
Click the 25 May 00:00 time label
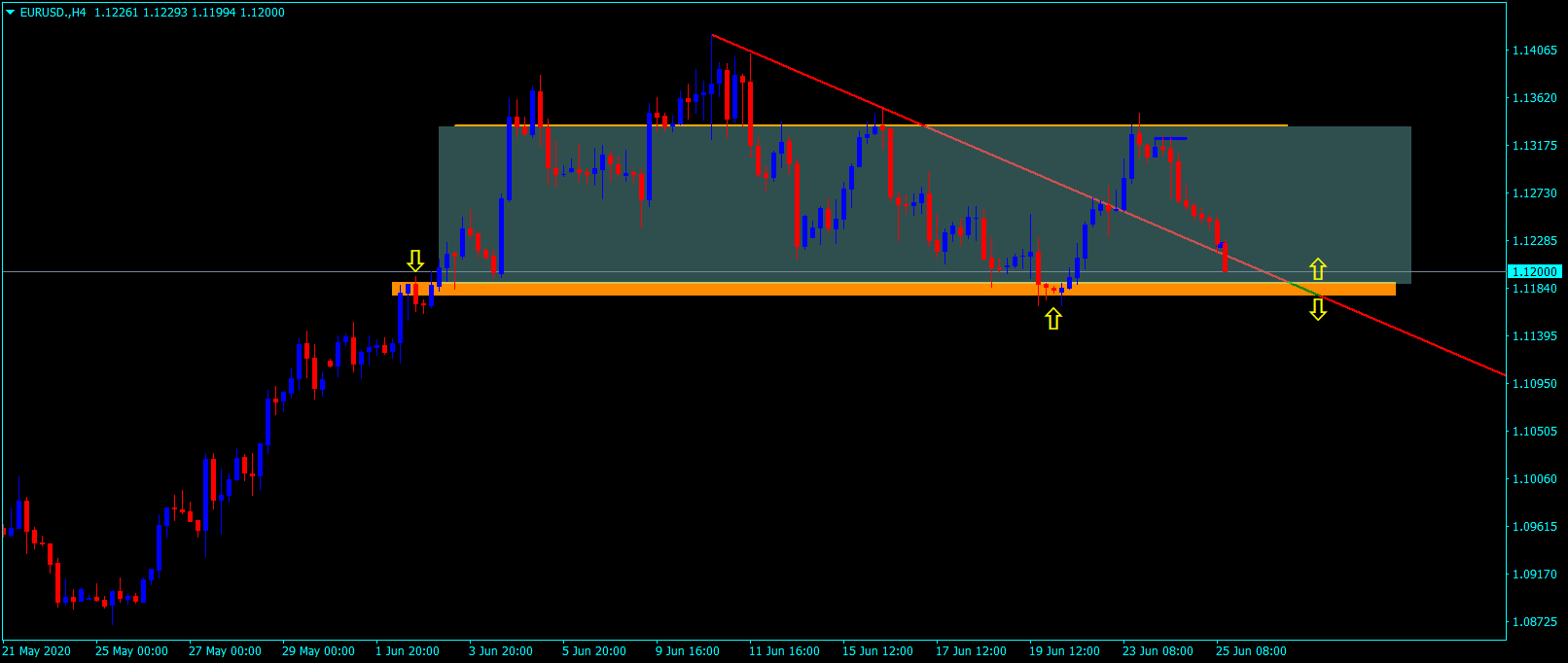(x=131, y=651)
